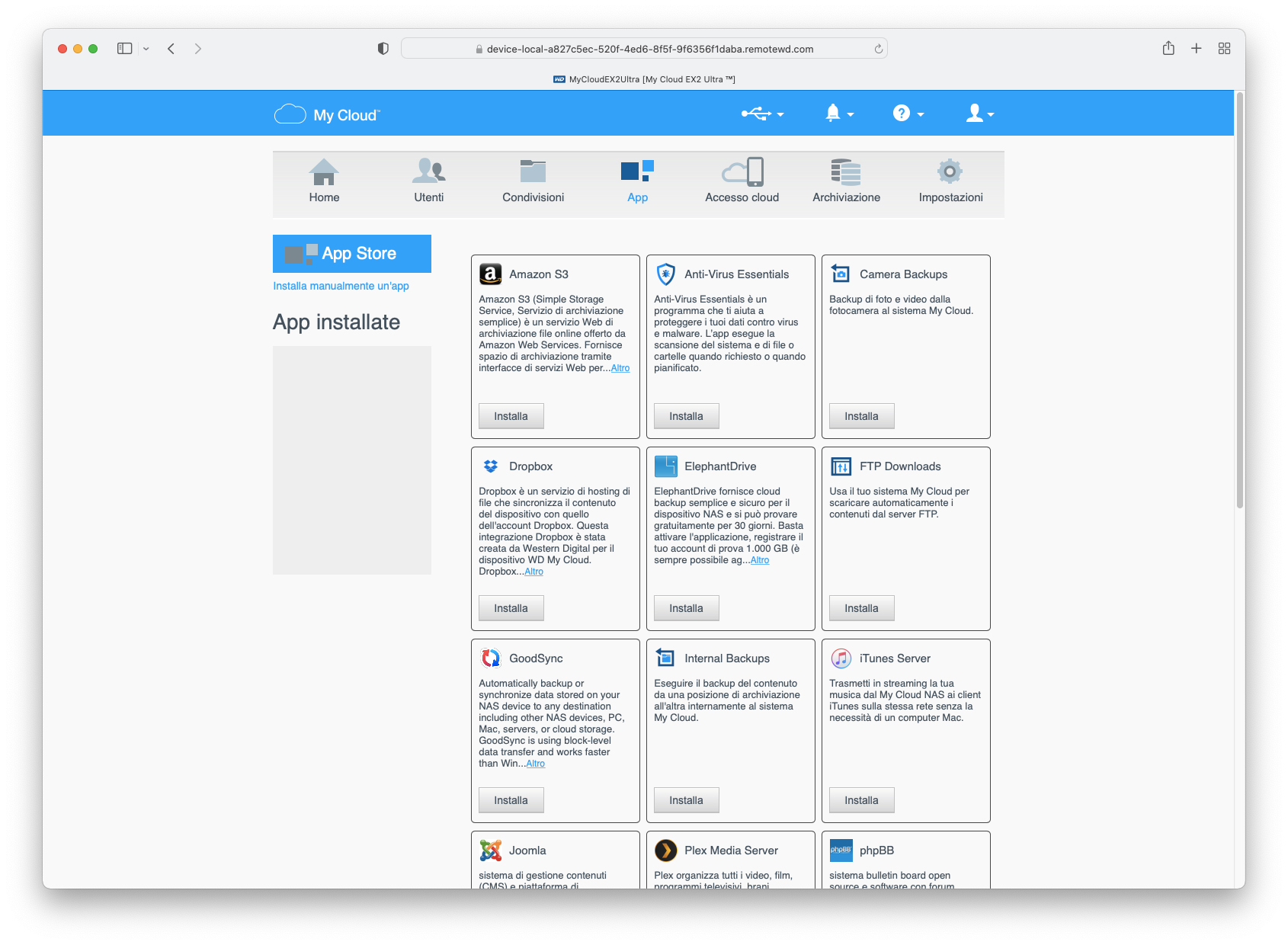
Task: Show Safari's tab overview
Action: coord(1225,48)
